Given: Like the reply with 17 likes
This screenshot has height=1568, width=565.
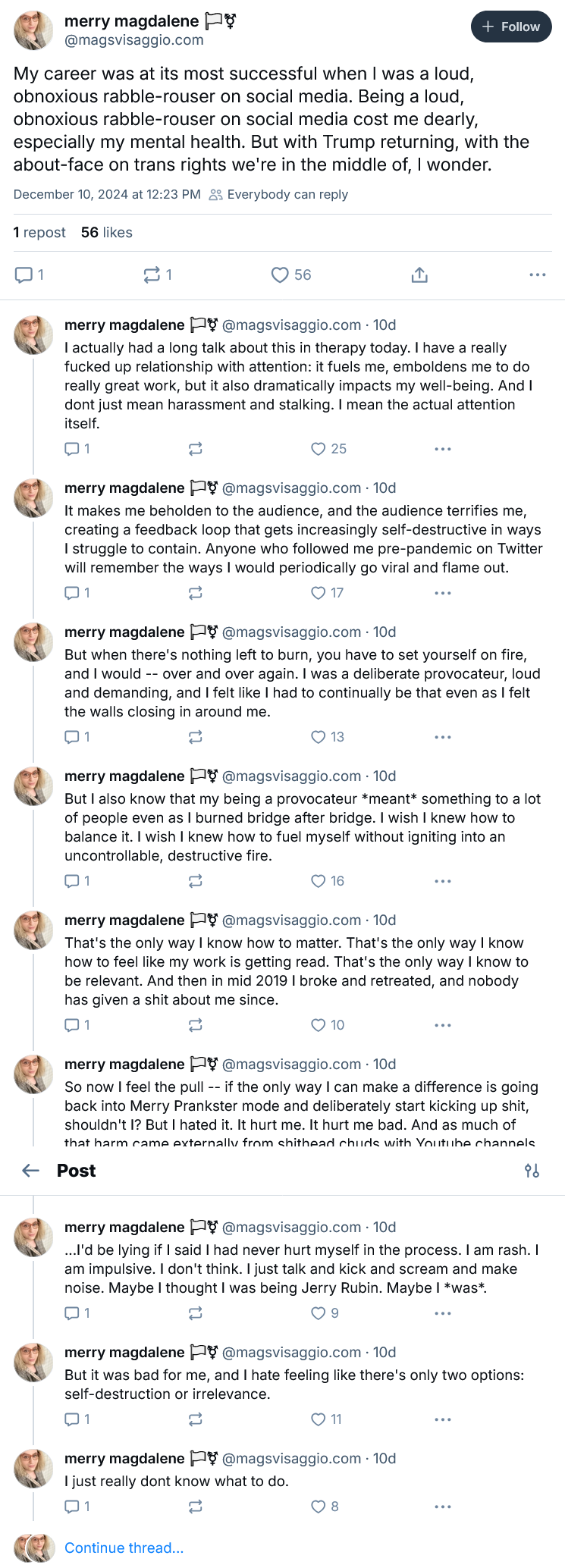Looking at the screenshot, I should pos(319,593).
